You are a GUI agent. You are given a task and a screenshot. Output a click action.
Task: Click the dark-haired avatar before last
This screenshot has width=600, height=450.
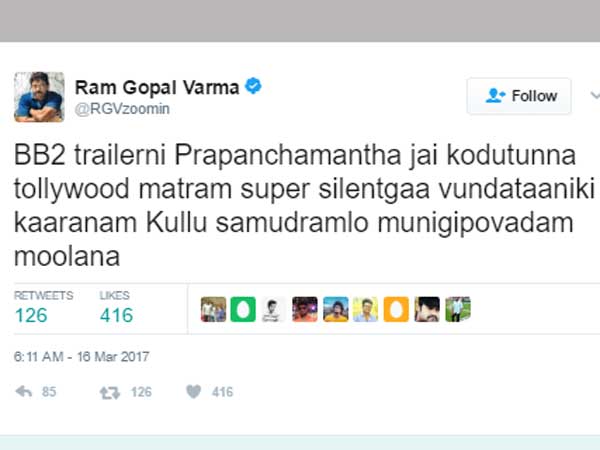pos(427,309)
